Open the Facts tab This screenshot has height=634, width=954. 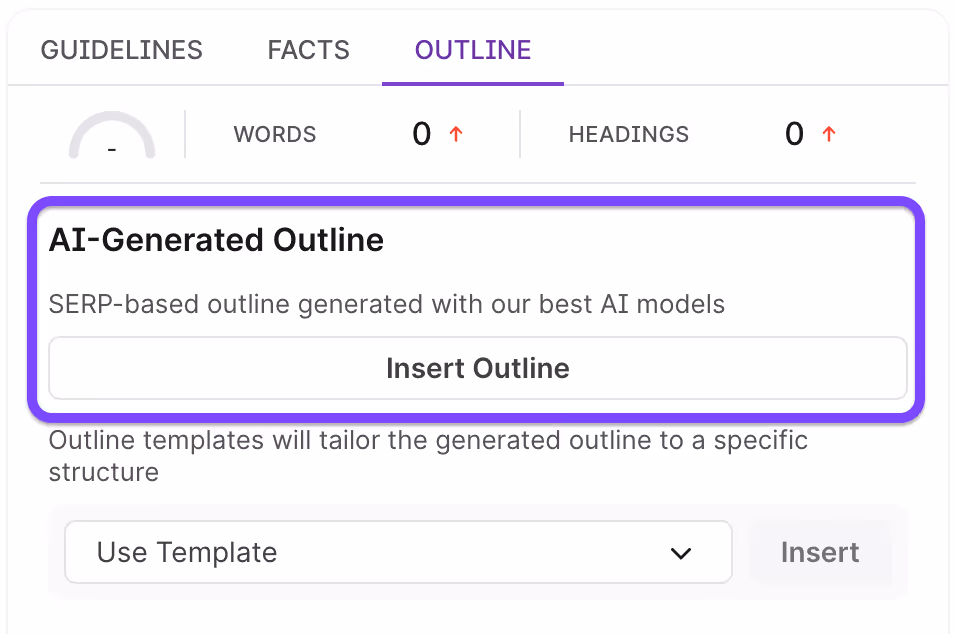click(308, 50)
